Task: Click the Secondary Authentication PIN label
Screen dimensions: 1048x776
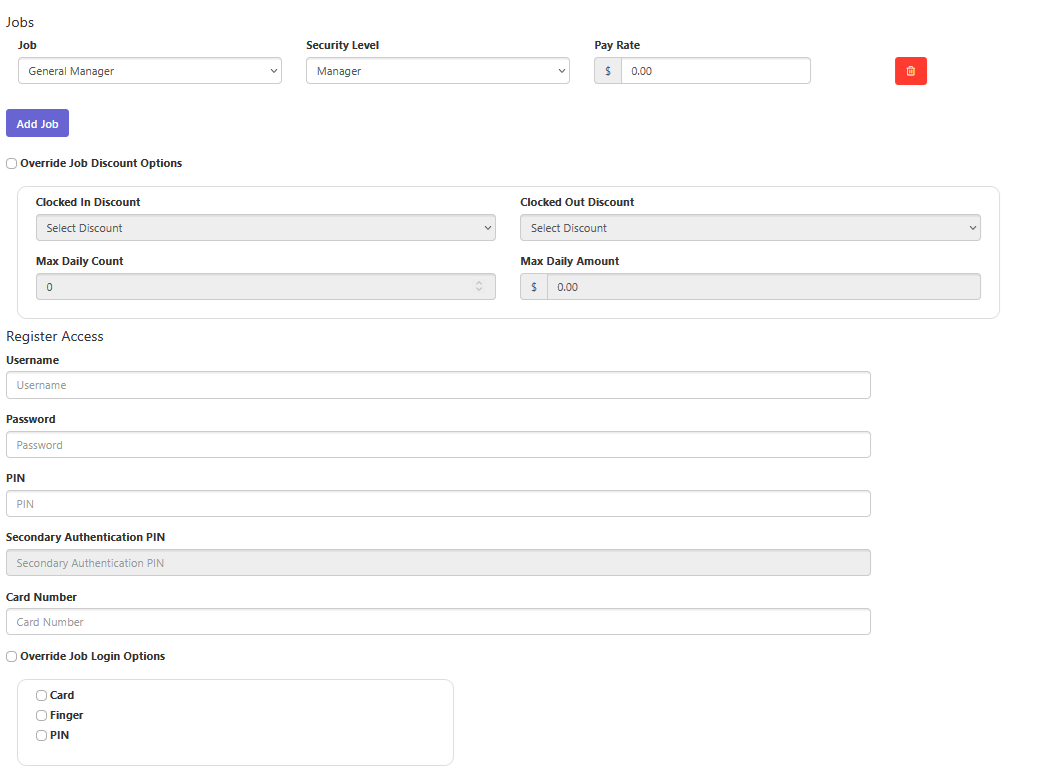Action: coord(86,537)
